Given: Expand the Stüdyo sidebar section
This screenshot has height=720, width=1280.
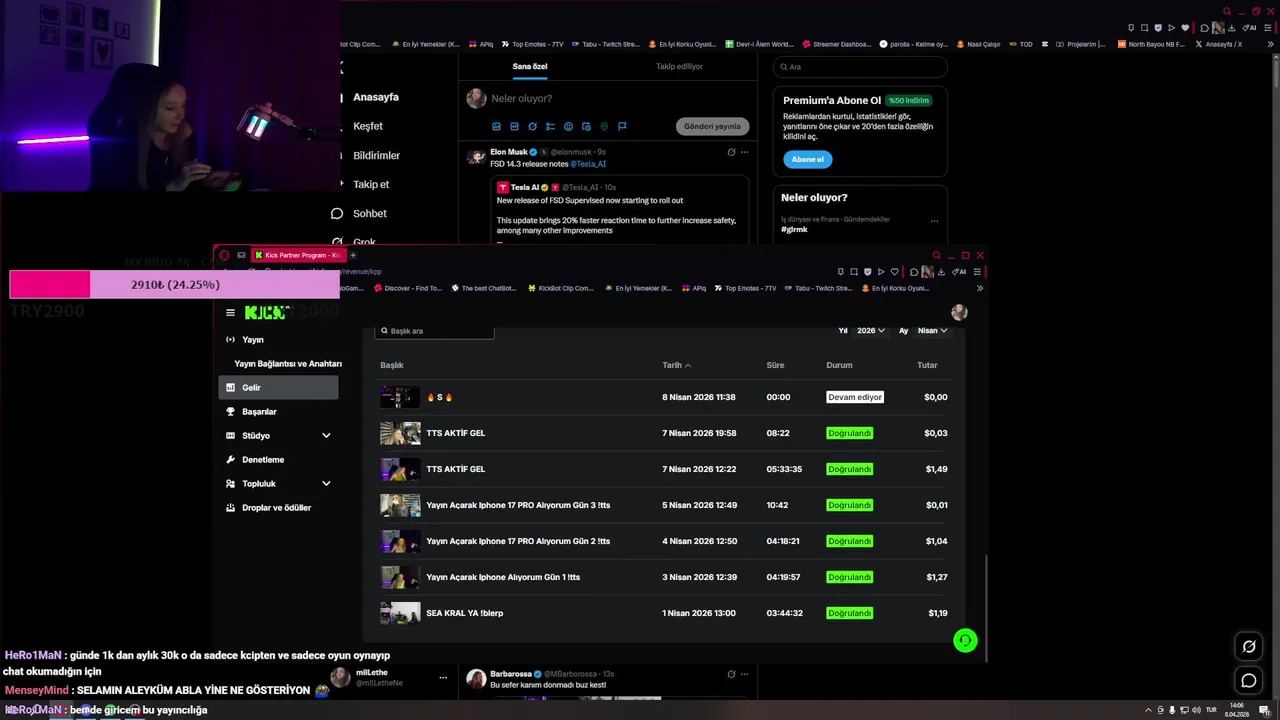Looking at the screenshot, I should [326, 436].
